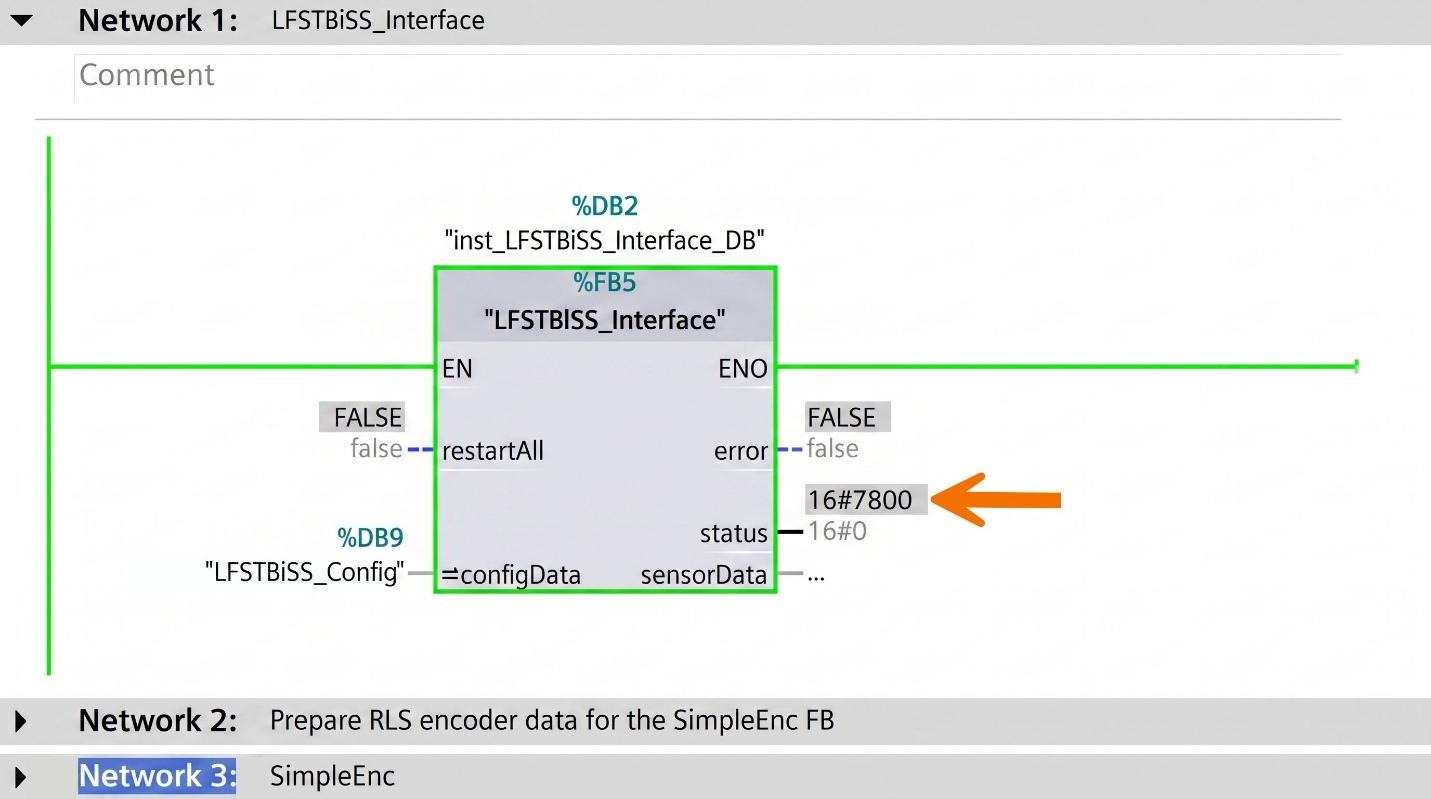
Task: Click the configData in-out parameter
Action: (x=511, y=575)
